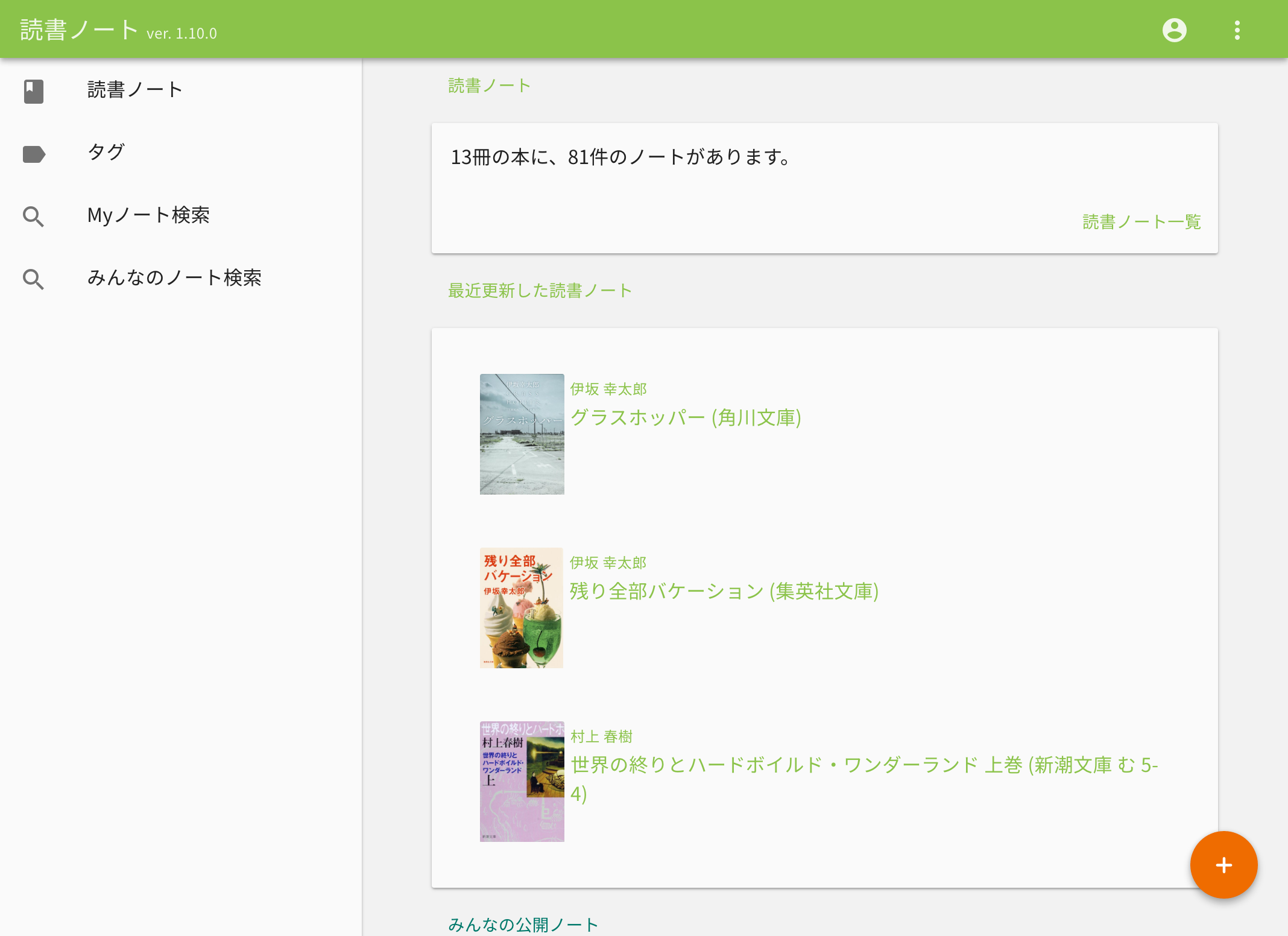This screenshot has height=936, width=1288.
Task: Open タグ from the sidebar
Action: click(106, 153)
